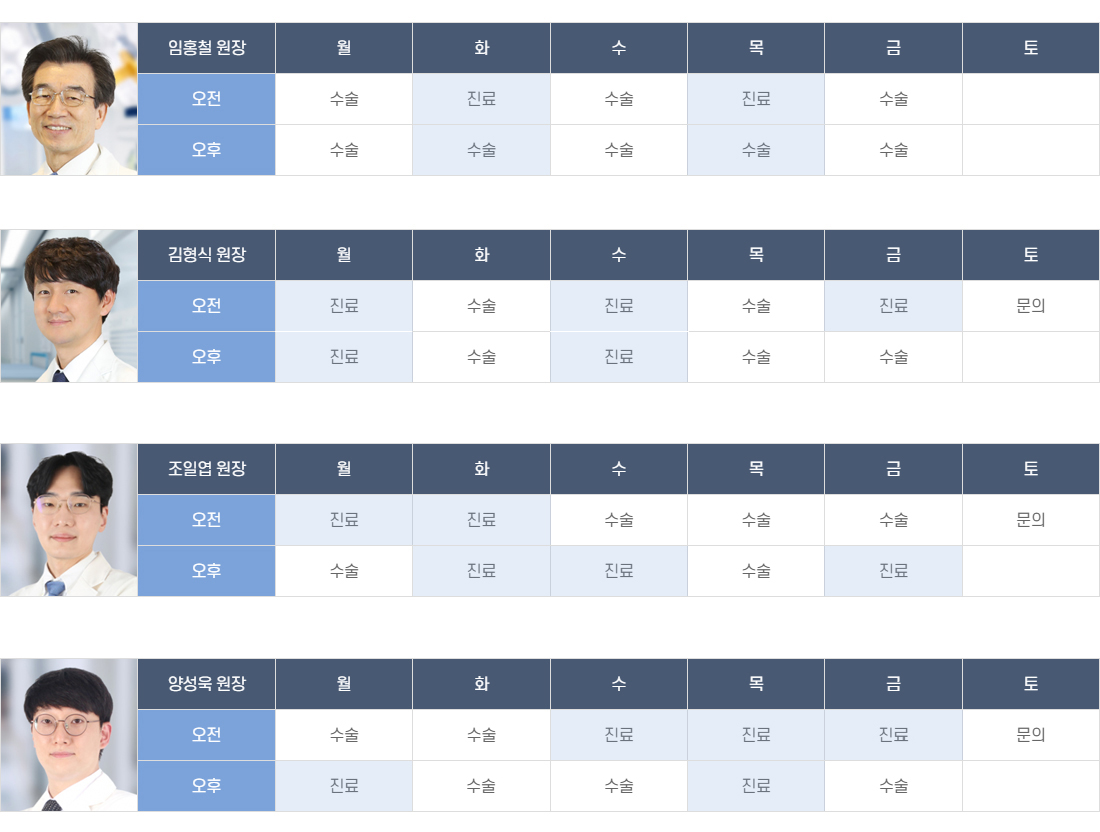Click the photo of 양성욱 원장

[69, 734]
